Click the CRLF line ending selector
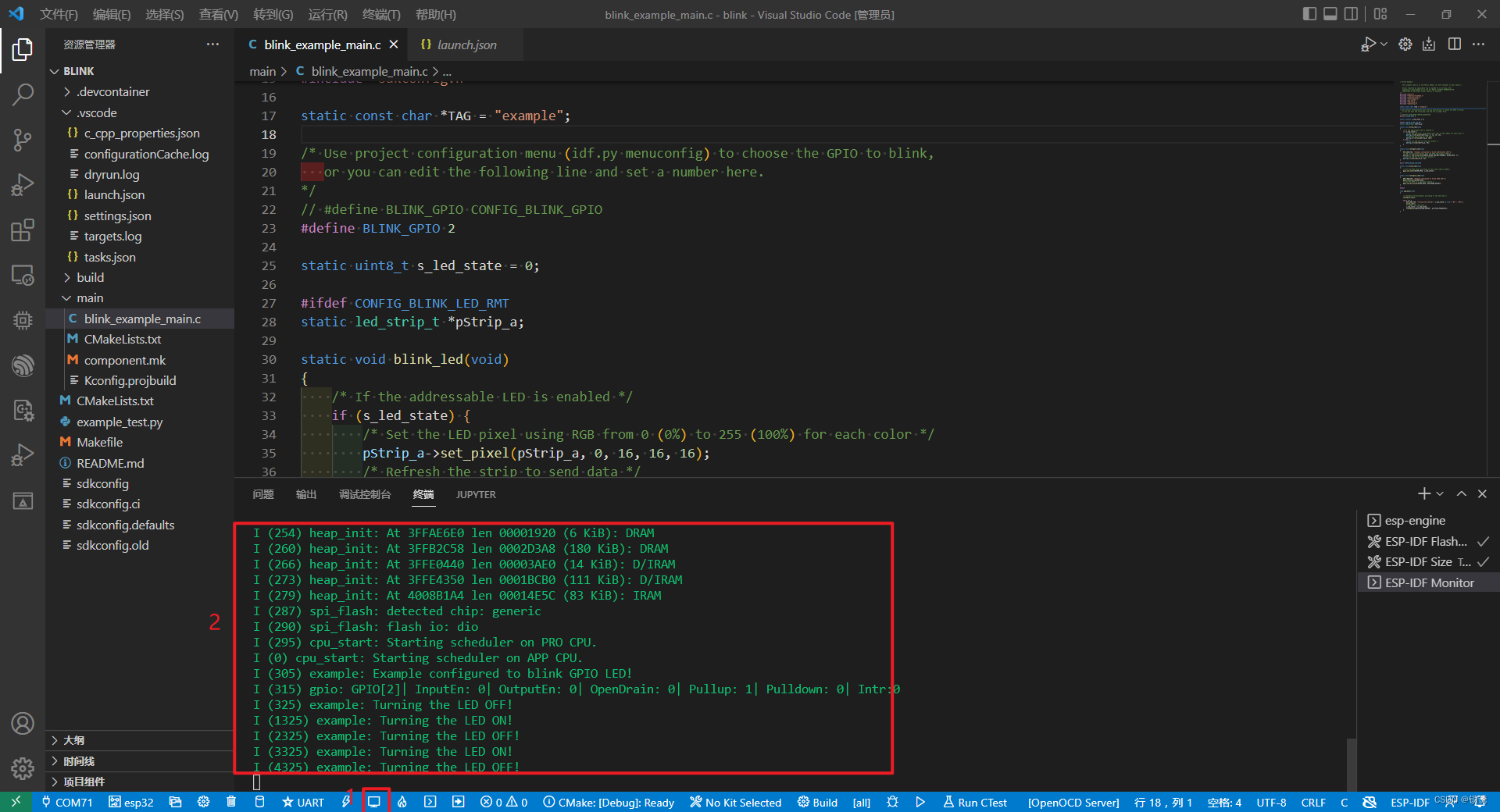 click(x=1313, y=802)
